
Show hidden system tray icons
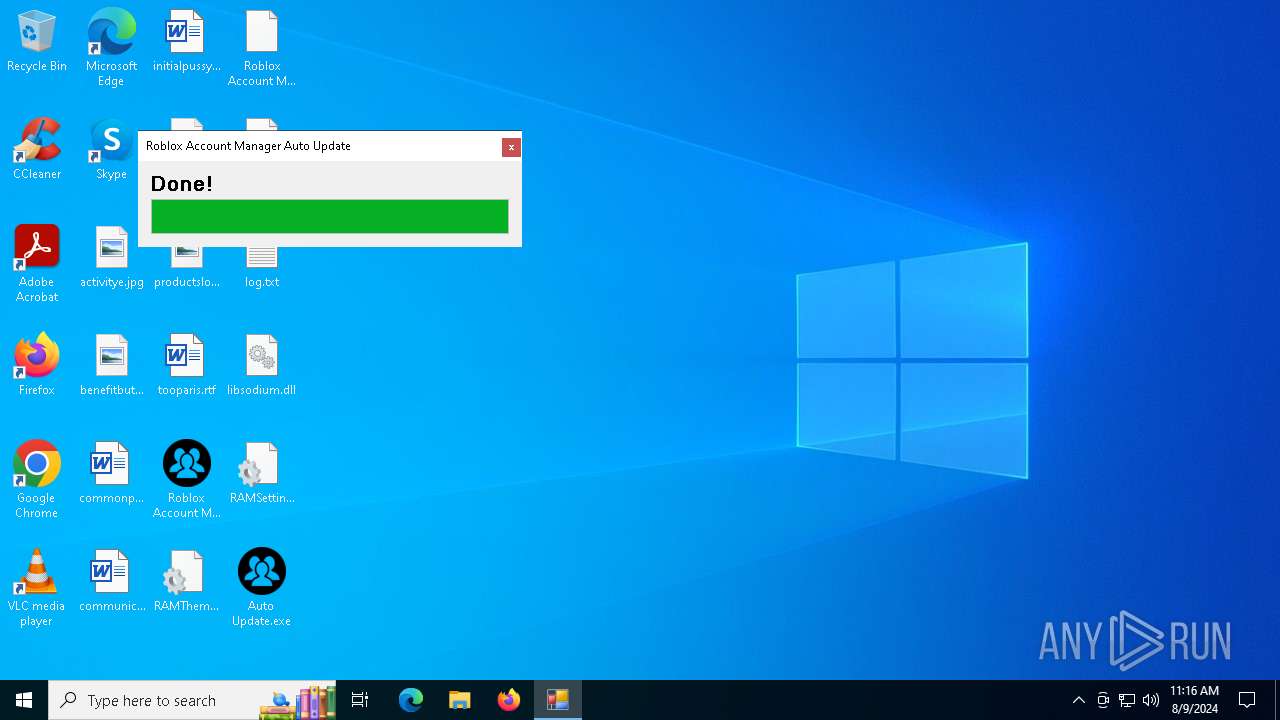[x=1078, y=700]
